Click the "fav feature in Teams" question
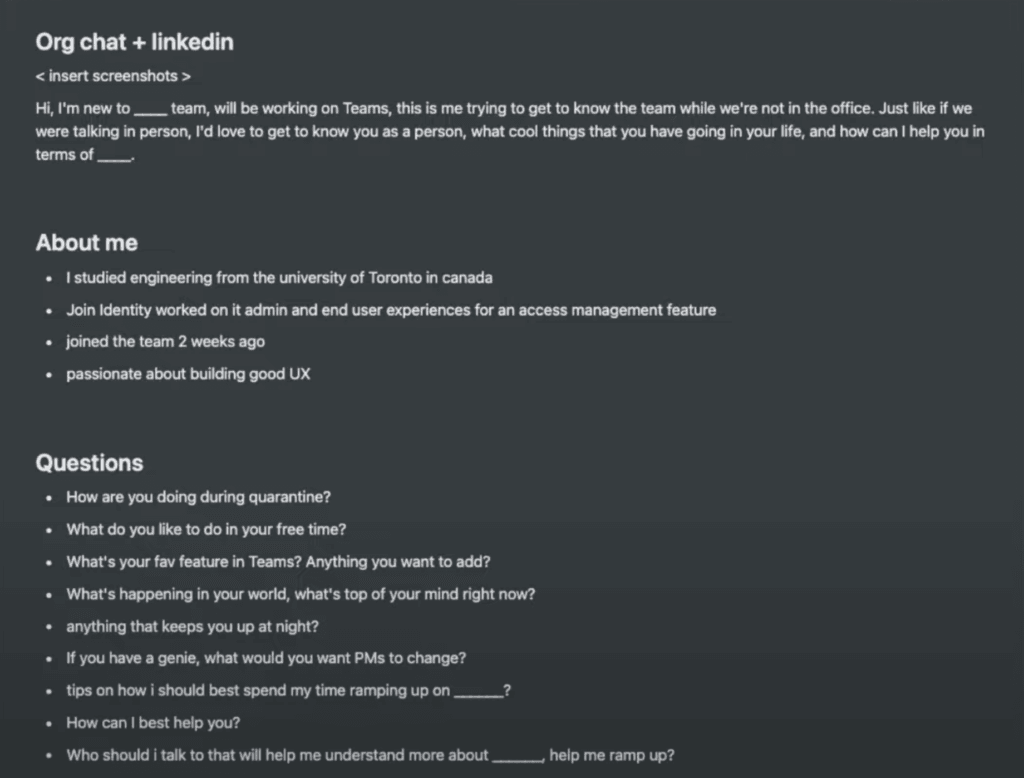Viewport: 1024px width, 778px height. point(278,562)
